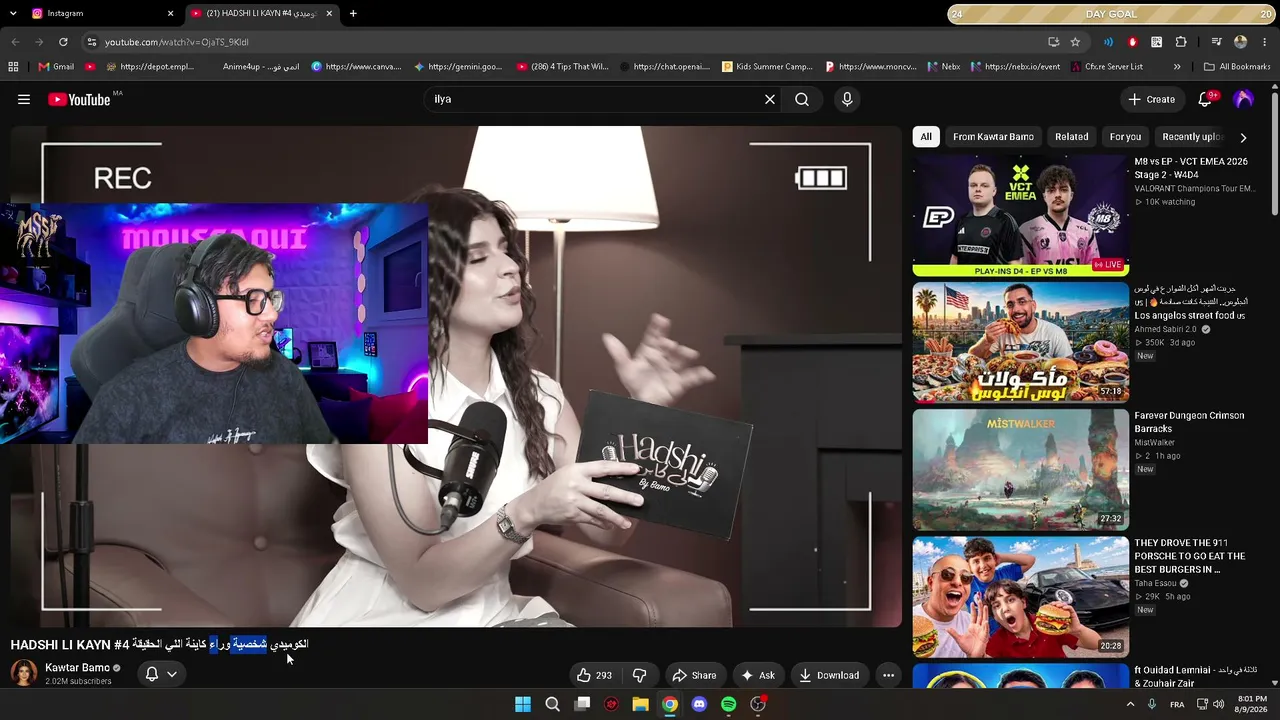Open the Kawtar Bamo channel avatar
The width and height of the screenshot is (1280, 720).
tap(24, 673)
